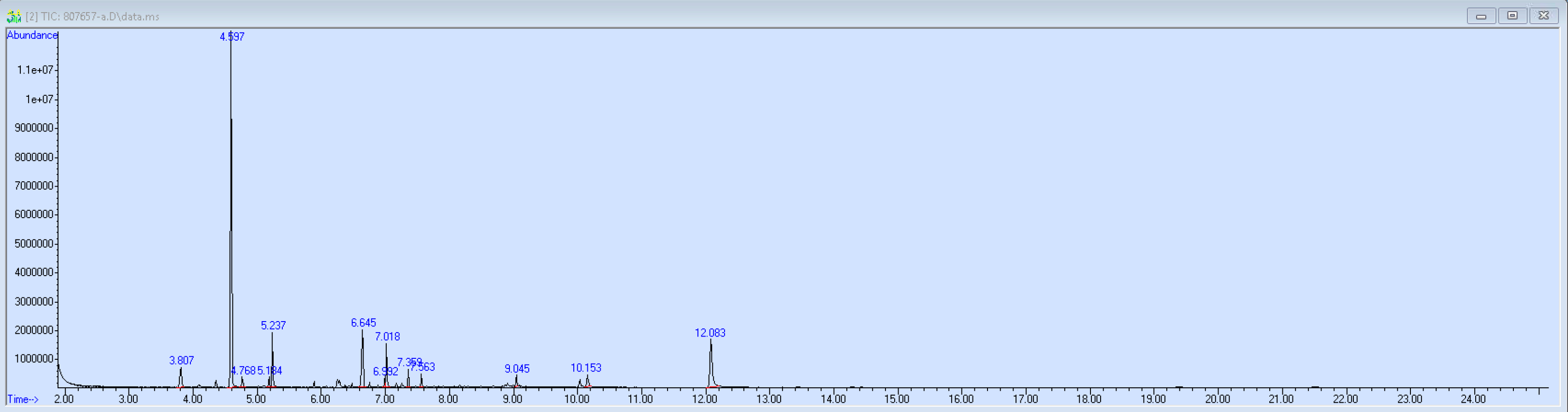Click the 5000000 abundance axis tick label

point(34,243)
